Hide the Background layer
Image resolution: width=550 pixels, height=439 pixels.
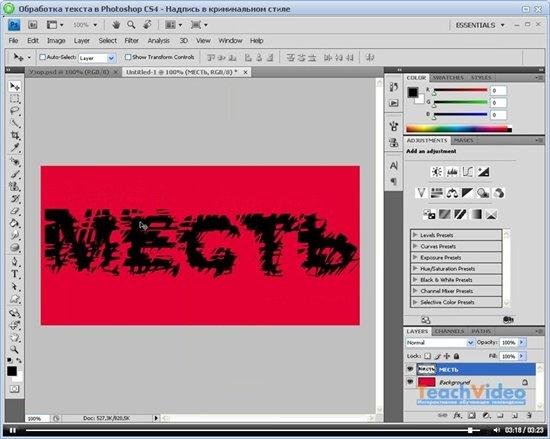pos(409,382)
